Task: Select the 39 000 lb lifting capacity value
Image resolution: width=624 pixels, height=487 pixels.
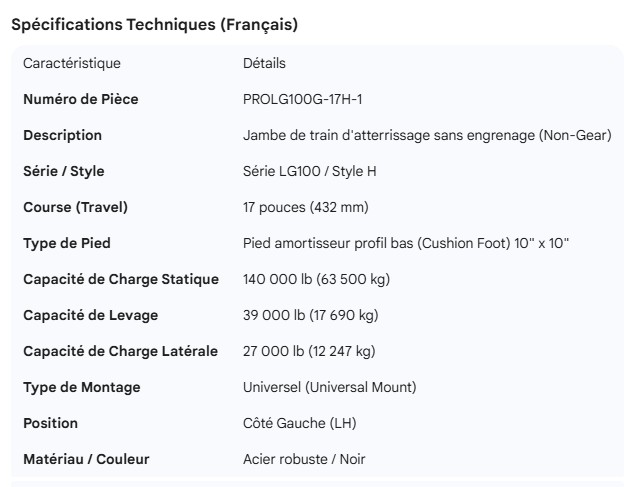Action: tap(310, 315)
